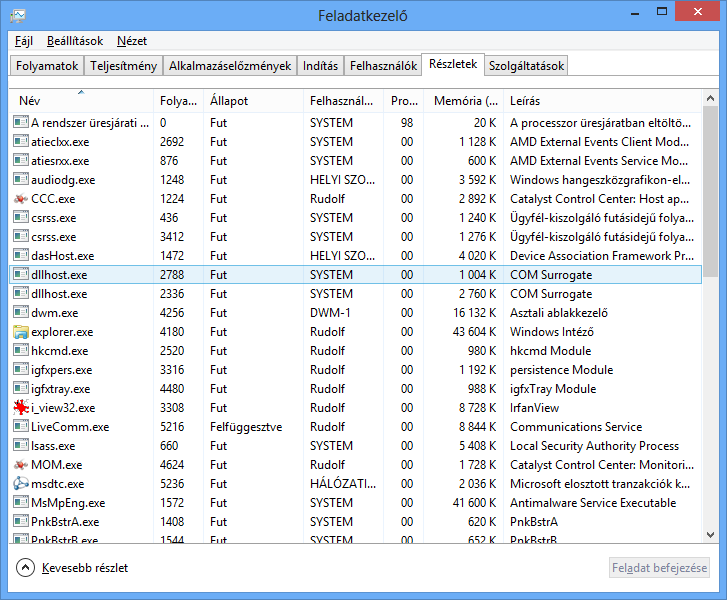Click the system idle process icon
The width and height of the screenshot is (727, 600).
point(21,122)
